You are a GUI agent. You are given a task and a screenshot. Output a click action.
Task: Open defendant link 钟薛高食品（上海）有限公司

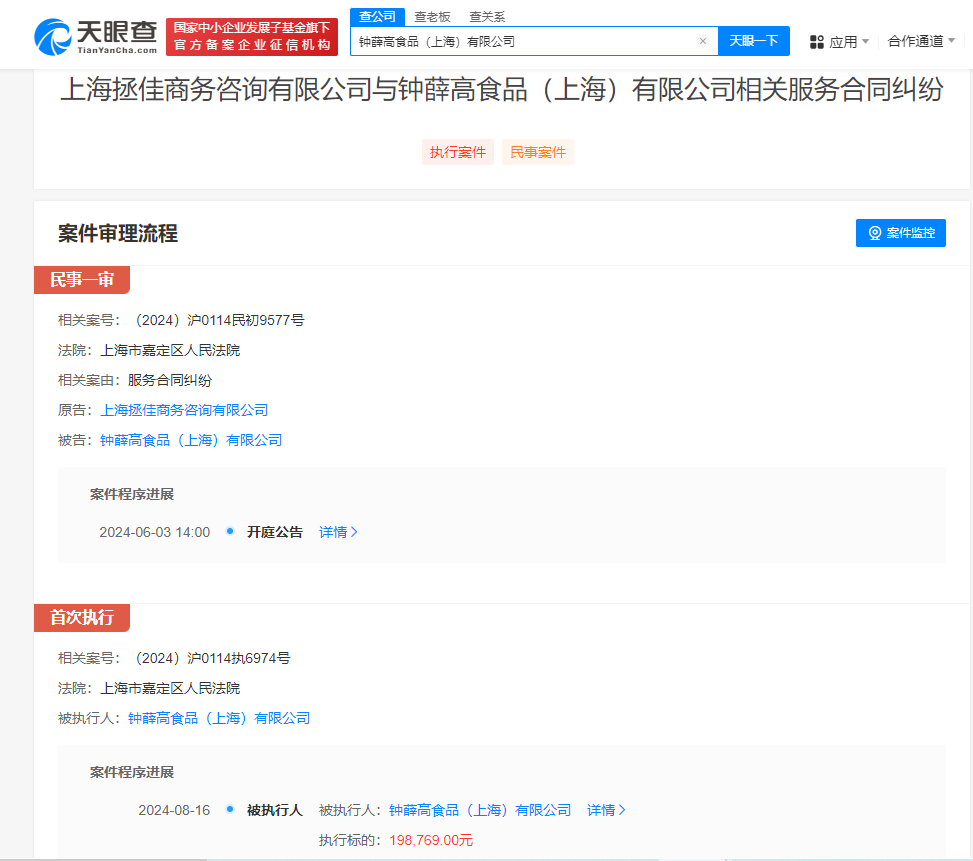click(191, 440)
